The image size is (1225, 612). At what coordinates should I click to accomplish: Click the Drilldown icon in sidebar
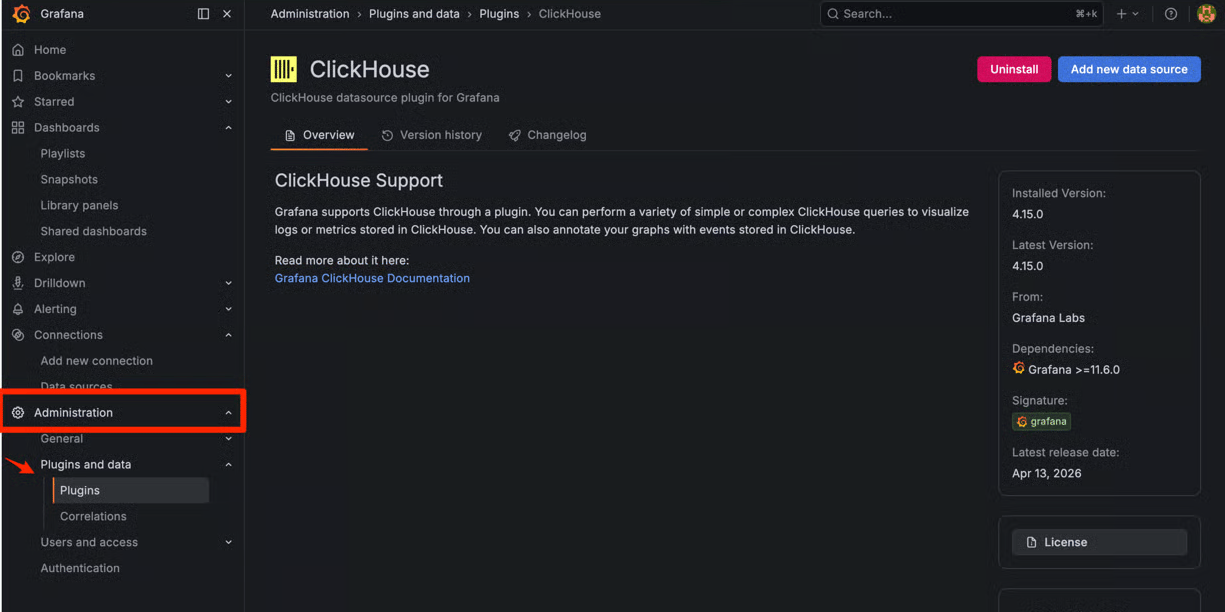click(18, 283)
